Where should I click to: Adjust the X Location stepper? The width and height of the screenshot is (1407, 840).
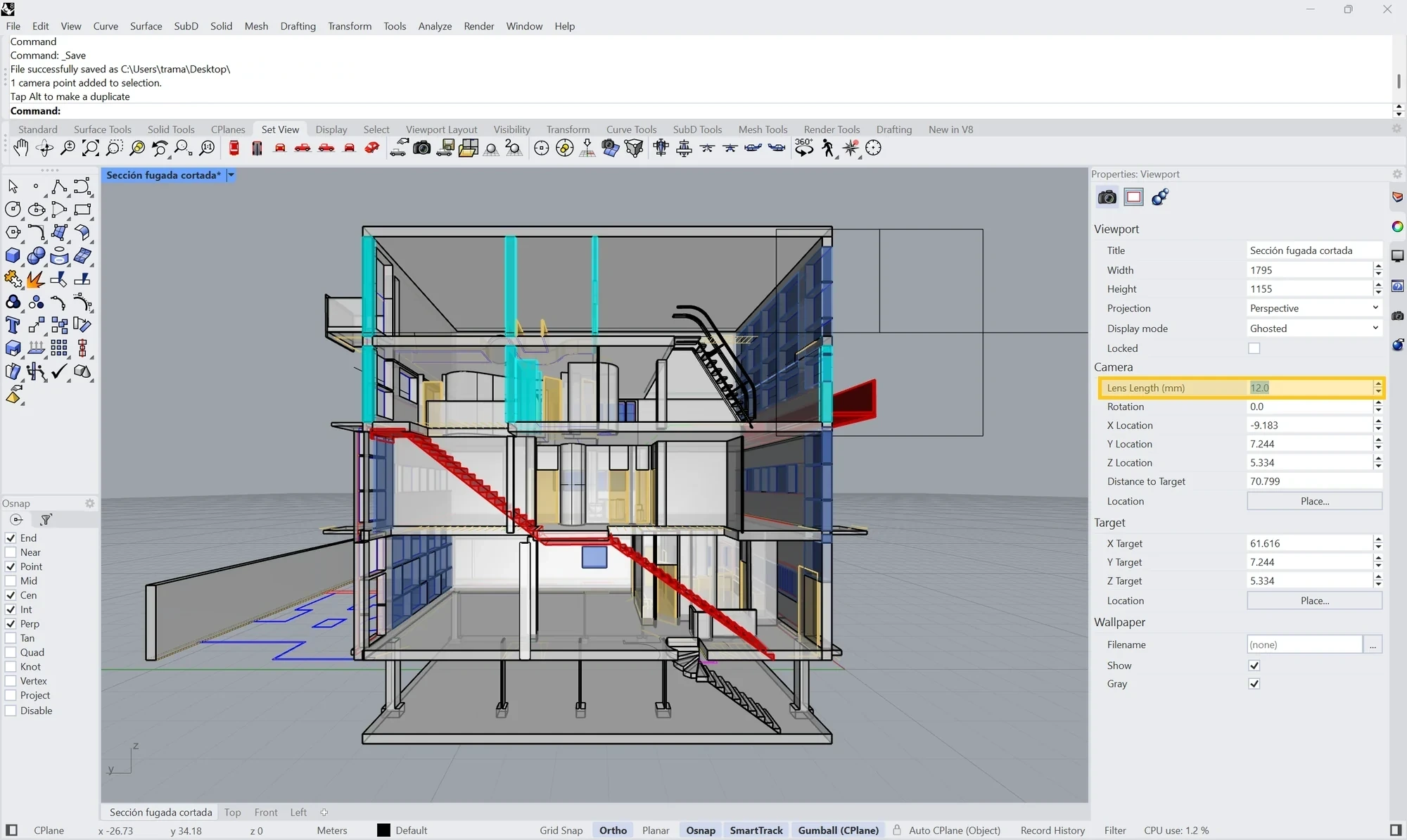1378,425
